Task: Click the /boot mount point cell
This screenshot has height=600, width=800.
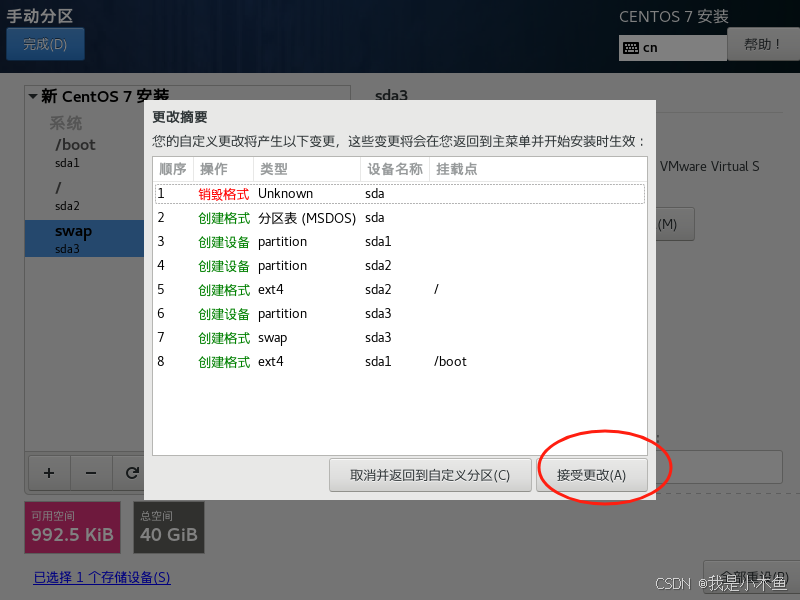Action: coord(450,362)
